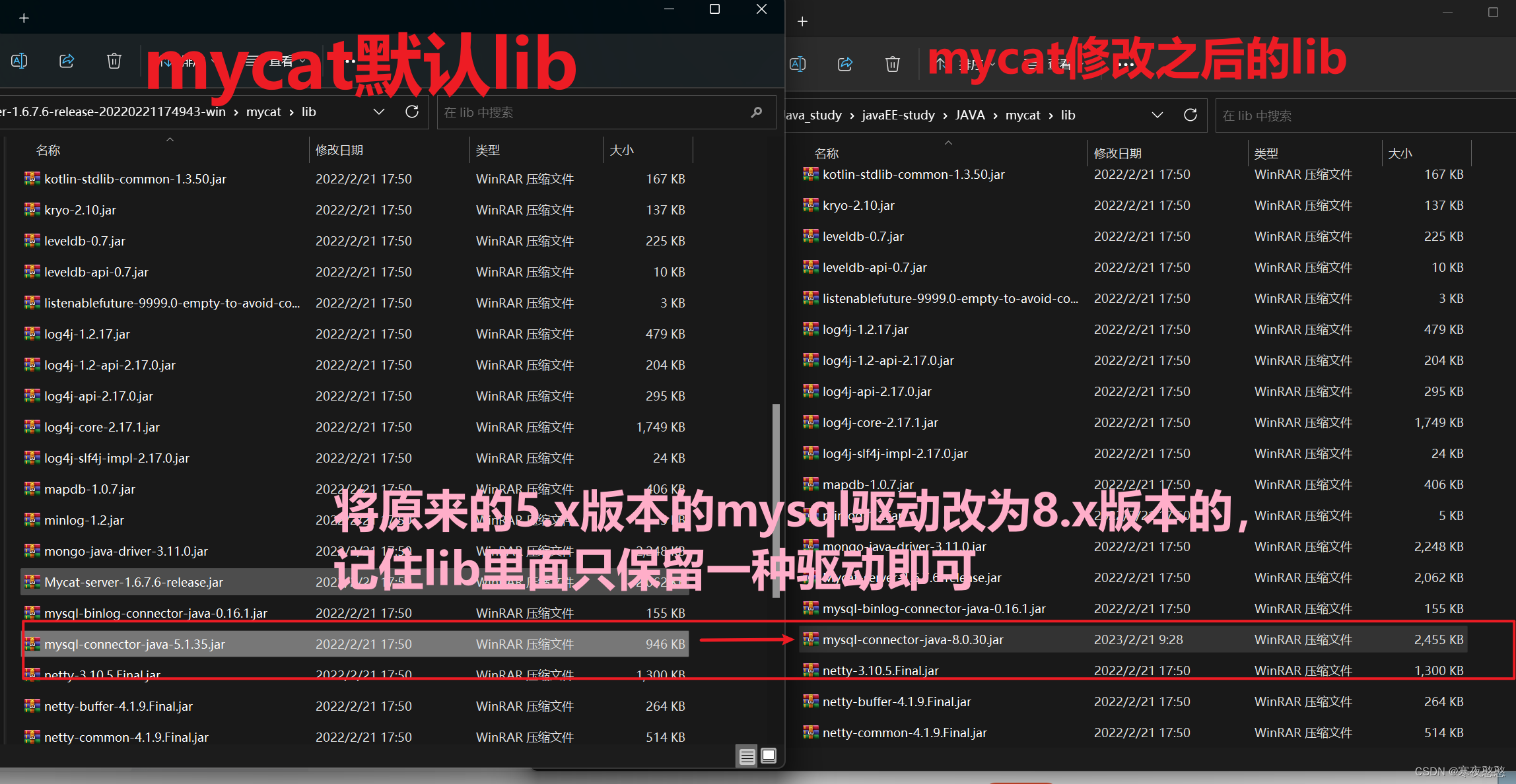Viewport: 1516px width, 784px height.
Task: Open the 查看 (View) dropdown in the toolbar
Action: [284, 61]
